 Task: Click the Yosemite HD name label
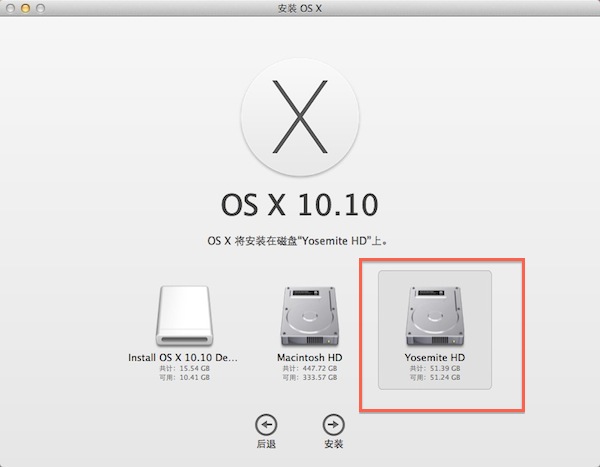pos(435,358)
